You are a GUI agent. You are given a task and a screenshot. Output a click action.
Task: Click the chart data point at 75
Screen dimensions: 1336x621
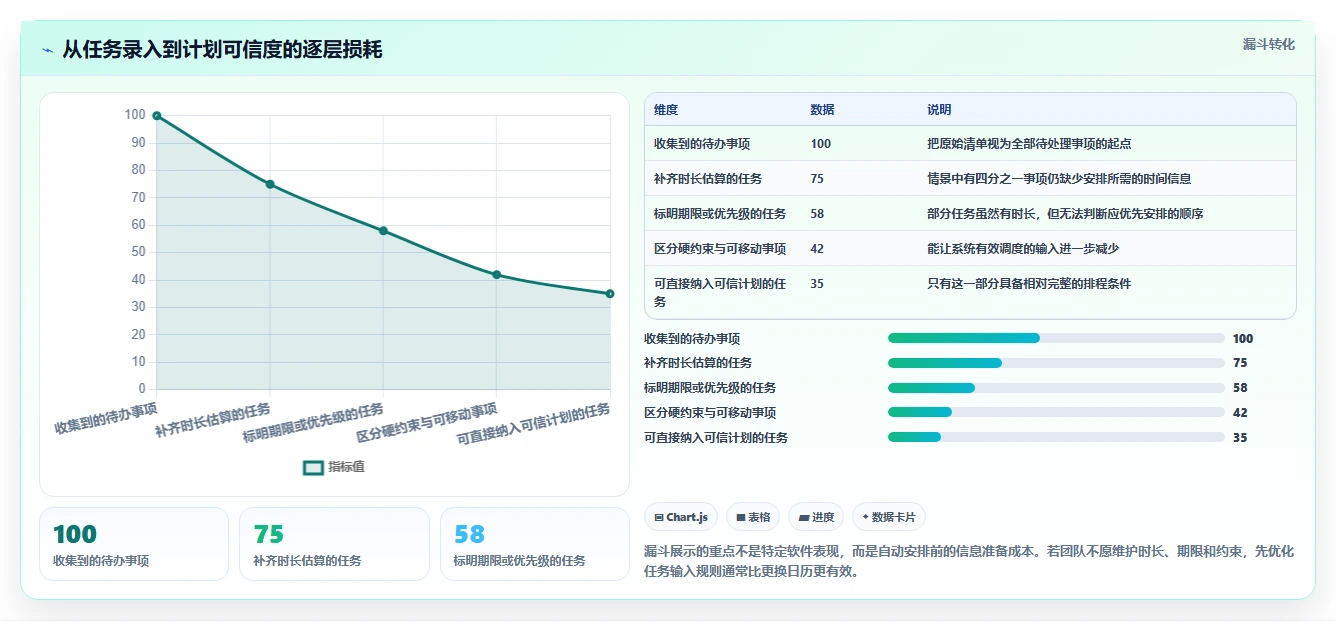coord(270,184)
